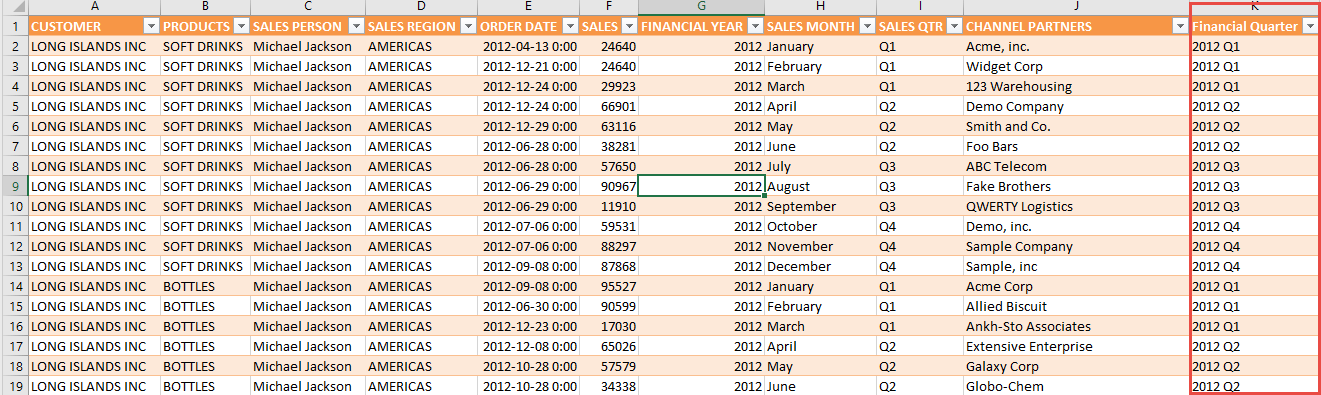Click the CHANNEL PARTNERS header cell
Viewport: 1321px width, 395px height.
click(1077, 26)
